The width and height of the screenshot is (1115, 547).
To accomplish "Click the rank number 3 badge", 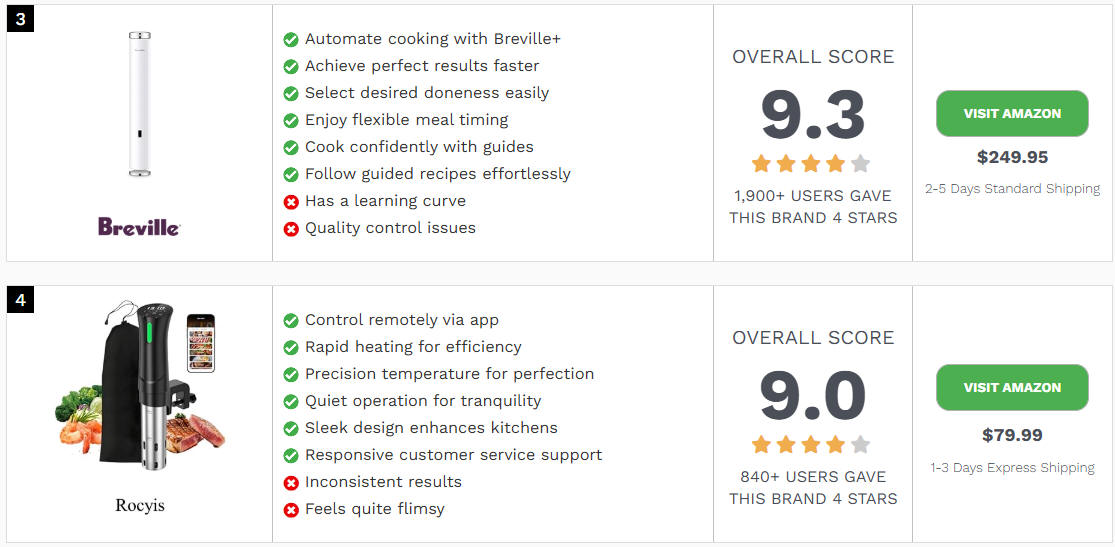I will pos(20,19).
